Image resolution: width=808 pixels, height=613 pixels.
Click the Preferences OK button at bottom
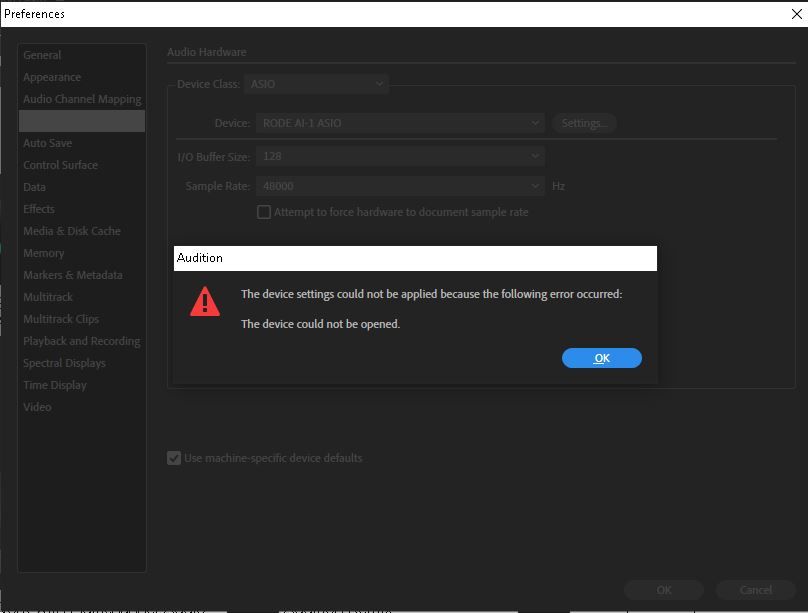tap(664, 590)
